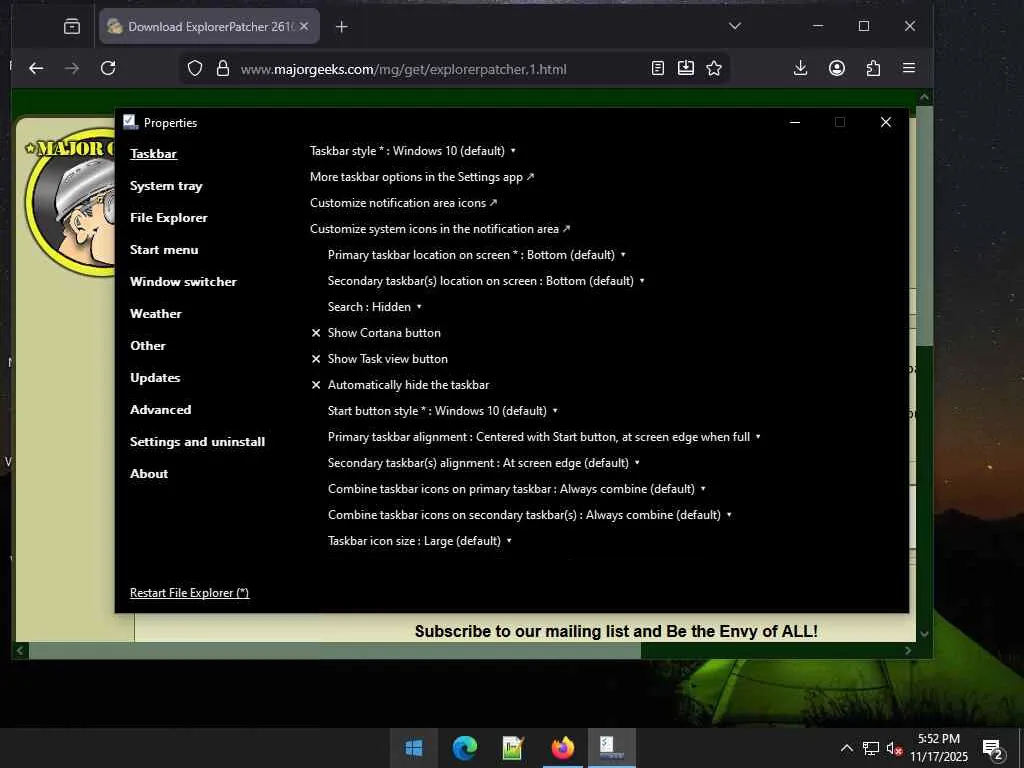Open the Firefox account icon
Viewport: 1024px width, 768px height.
tap(837, 68)
